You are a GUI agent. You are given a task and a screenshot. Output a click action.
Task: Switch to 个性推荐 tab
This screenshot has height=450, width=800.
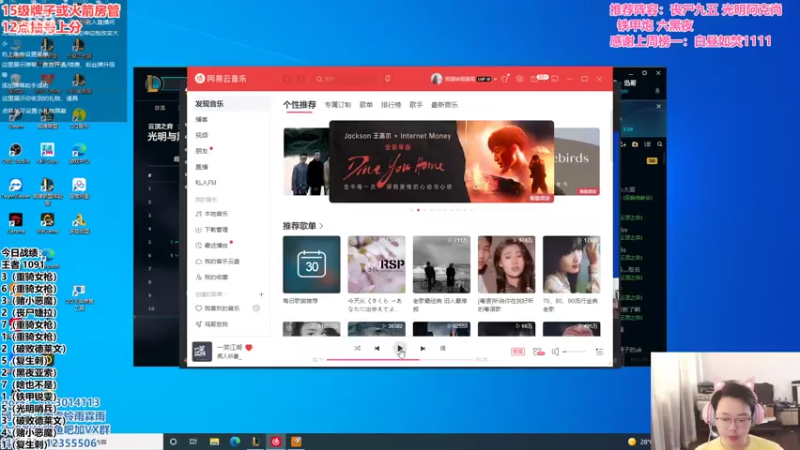tap(299, 105)
